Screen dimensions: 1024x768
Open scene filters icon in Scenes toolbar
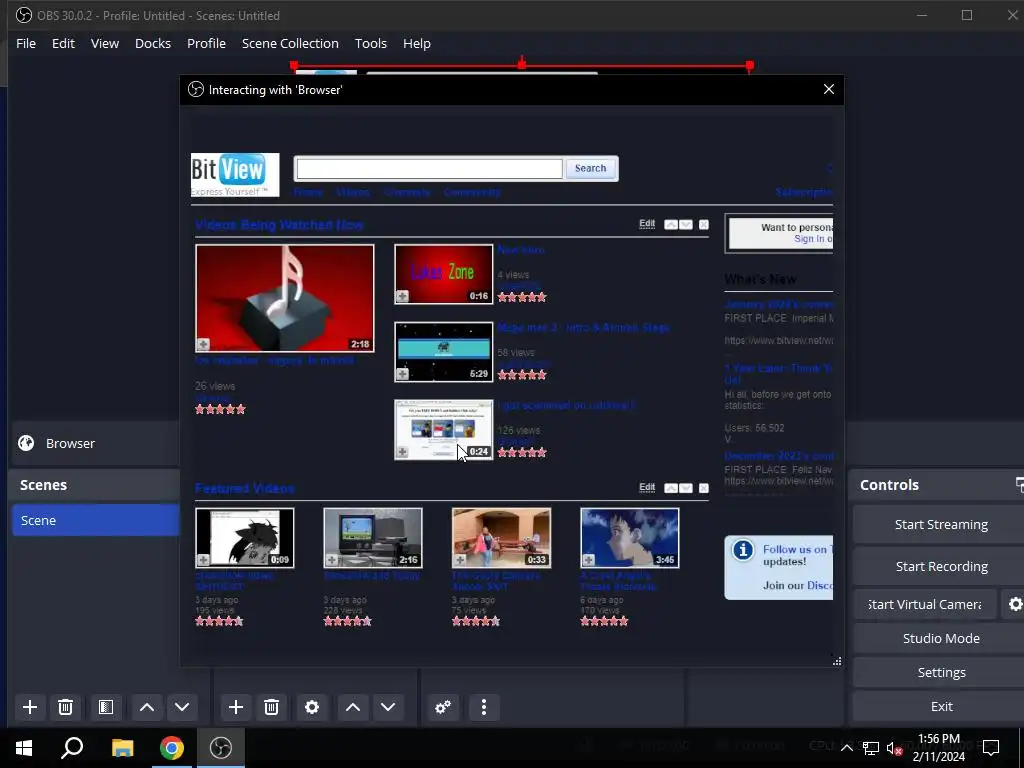(x=106, y=707)
